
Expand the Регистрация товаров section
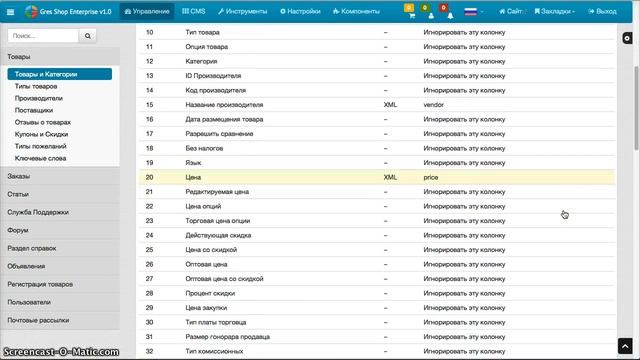coord(60,284)
